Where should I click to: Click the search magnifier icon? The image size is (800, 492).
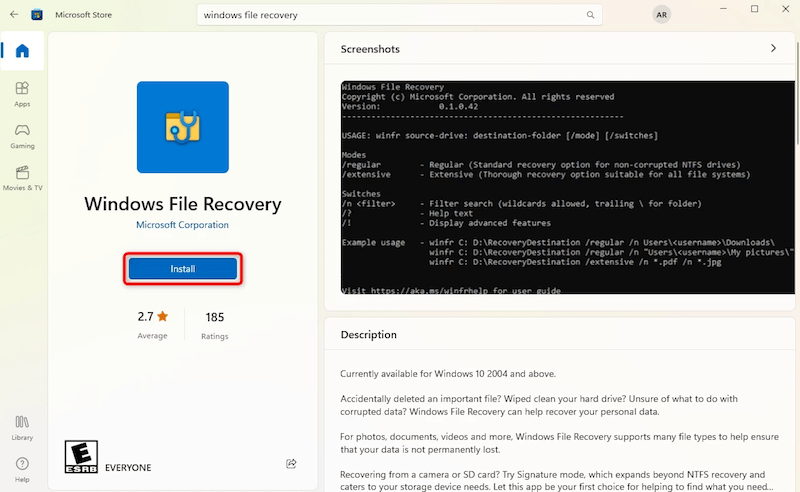[x=591, y=15]
